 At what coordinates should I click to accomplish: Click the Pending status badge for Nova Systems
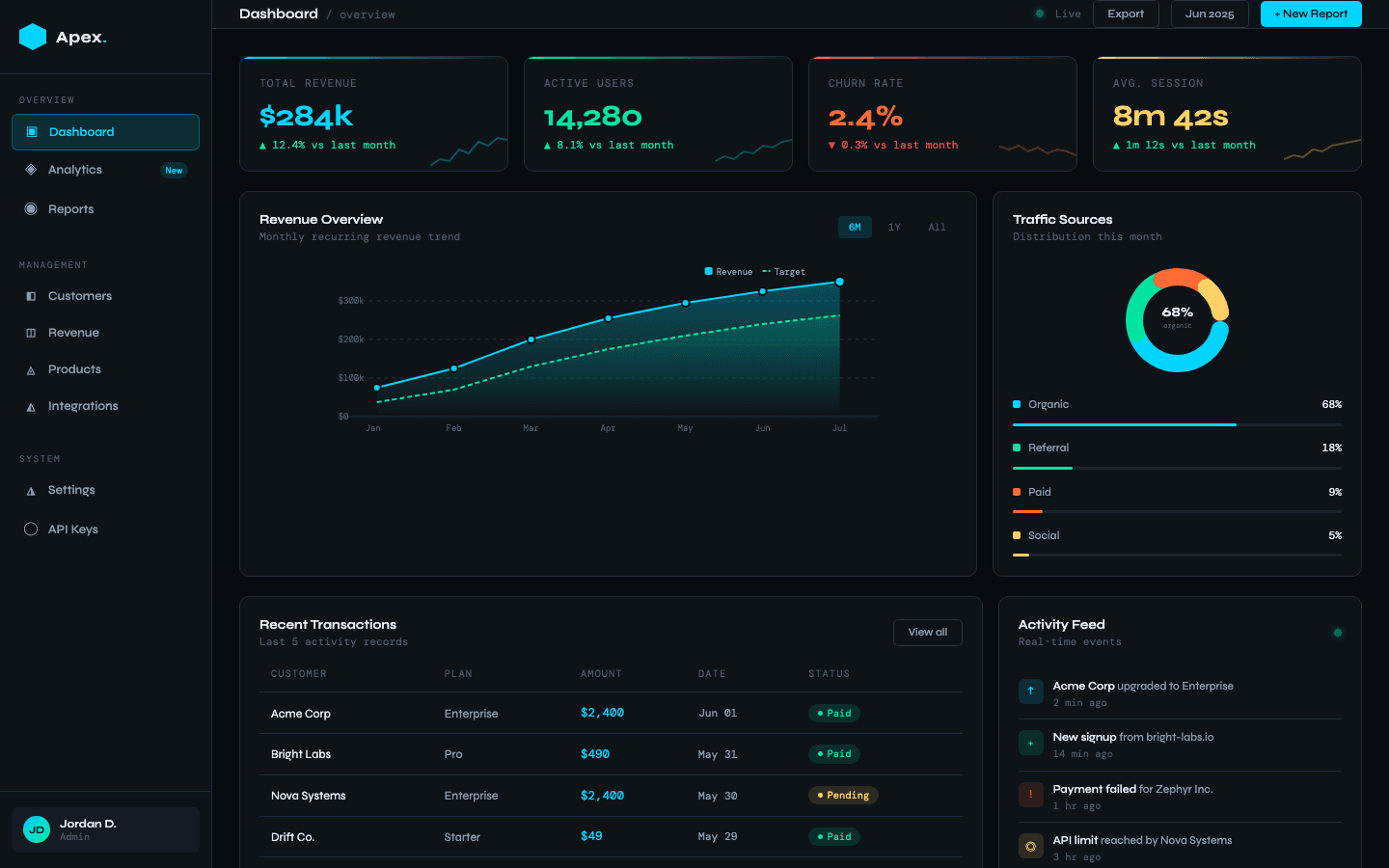point(843,796)
